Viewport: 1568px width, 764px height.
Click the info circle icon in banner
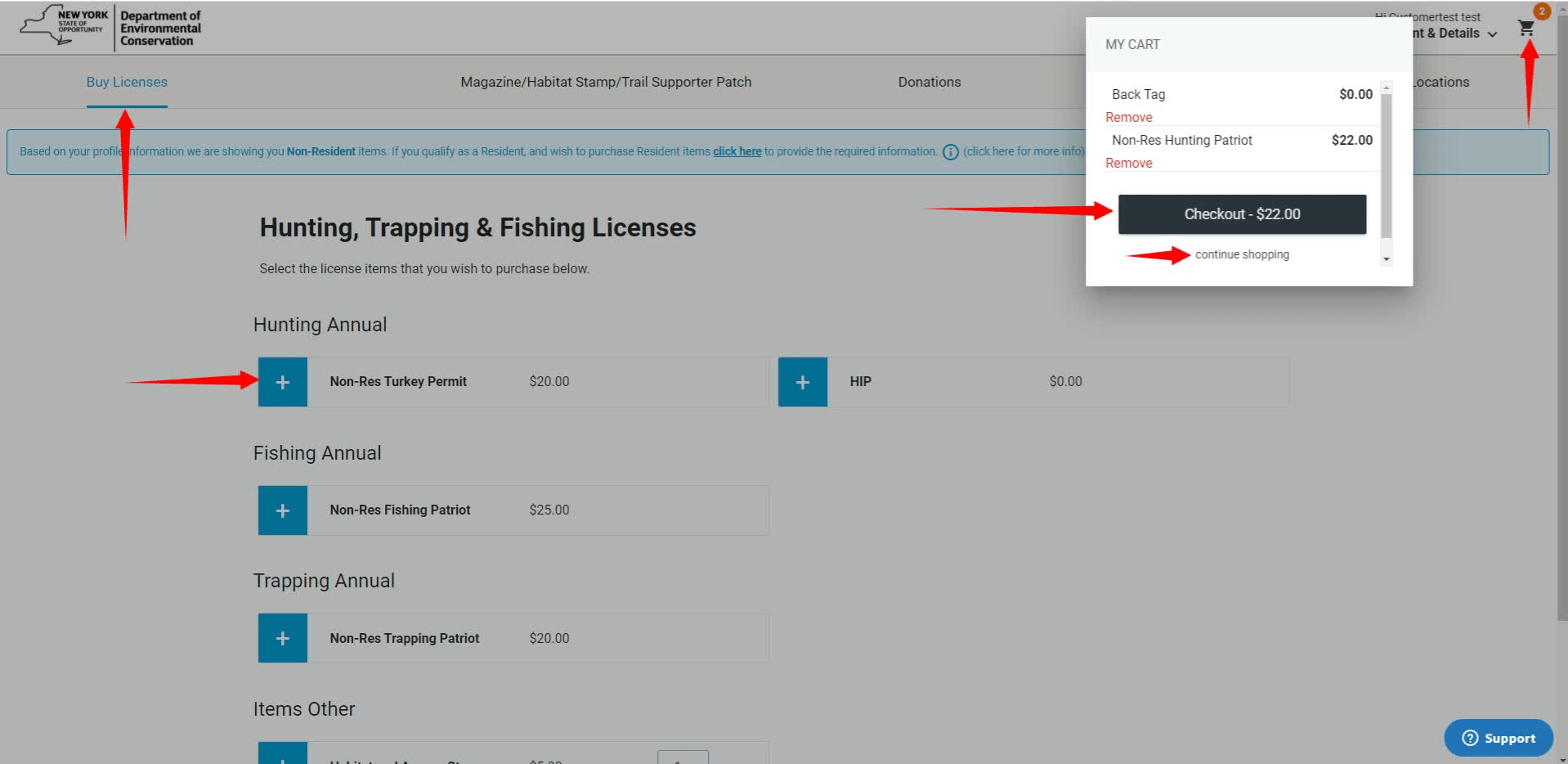pos(951,151)
